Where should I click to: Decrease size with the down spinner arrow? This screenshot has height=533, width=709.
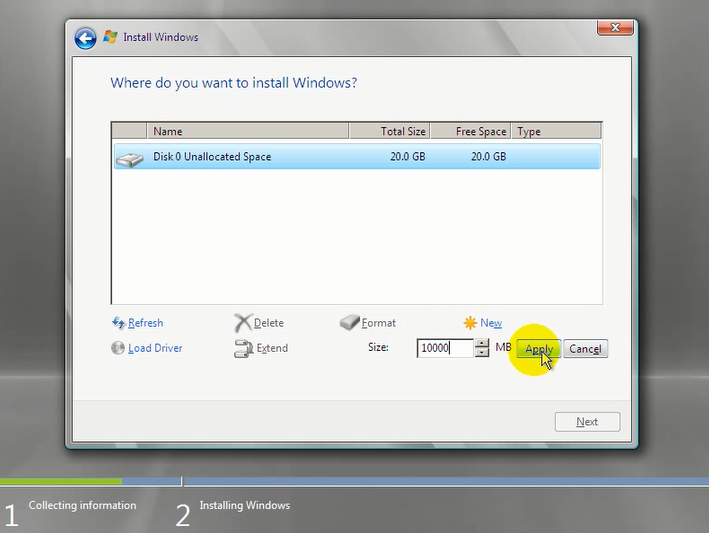[482, 353]
